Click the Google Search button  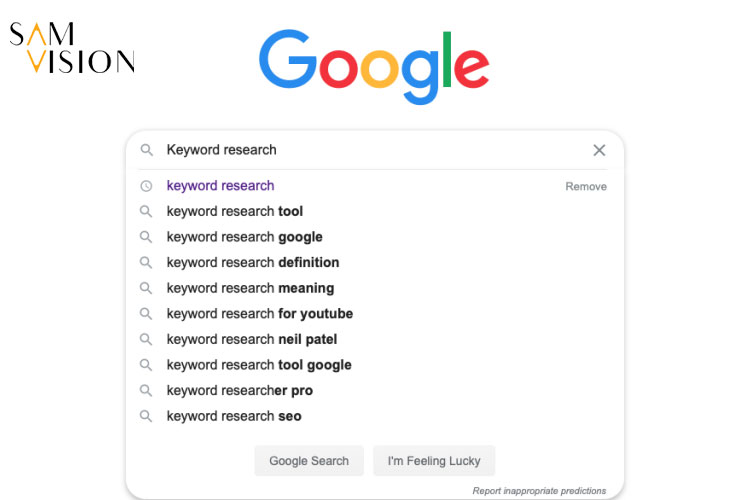309,461
